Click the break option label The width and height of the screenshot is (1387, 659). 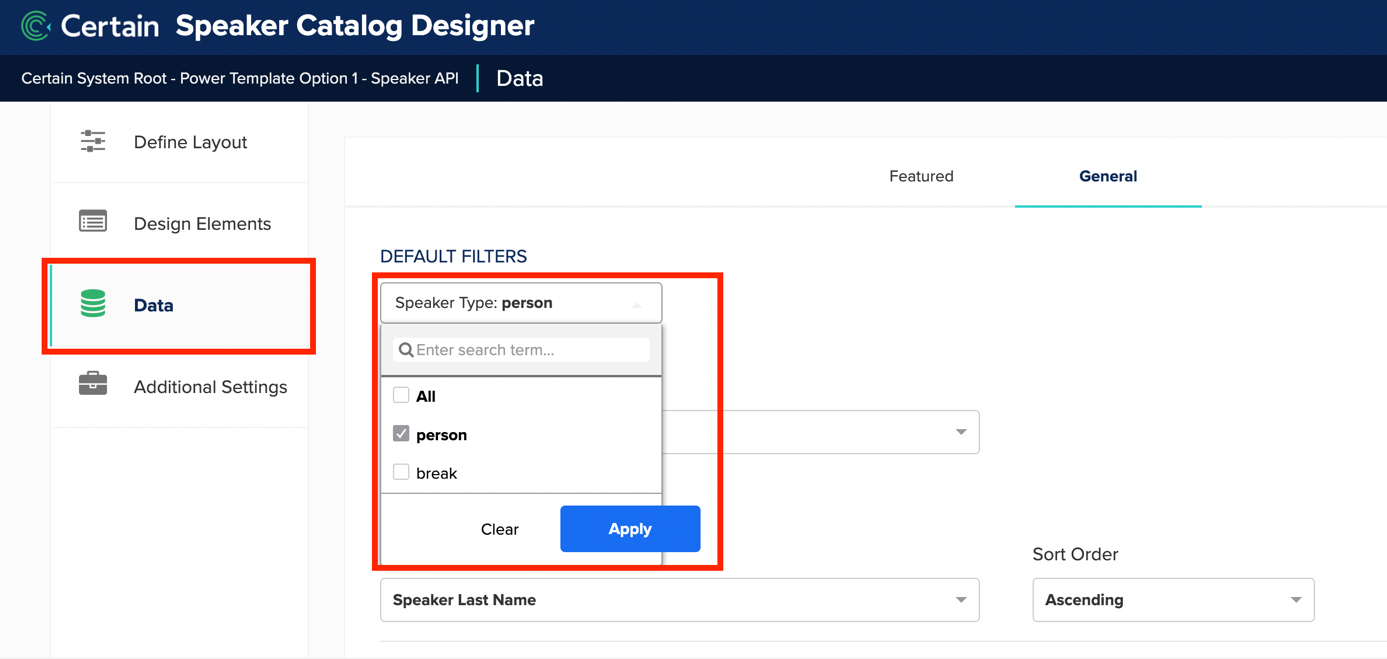coord(436,473)
